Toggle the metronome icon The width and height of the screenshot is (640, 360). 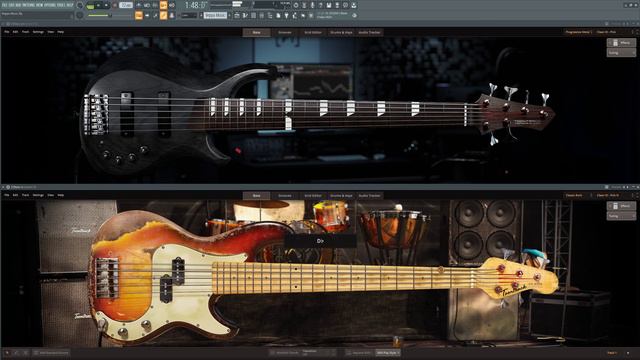139,5
